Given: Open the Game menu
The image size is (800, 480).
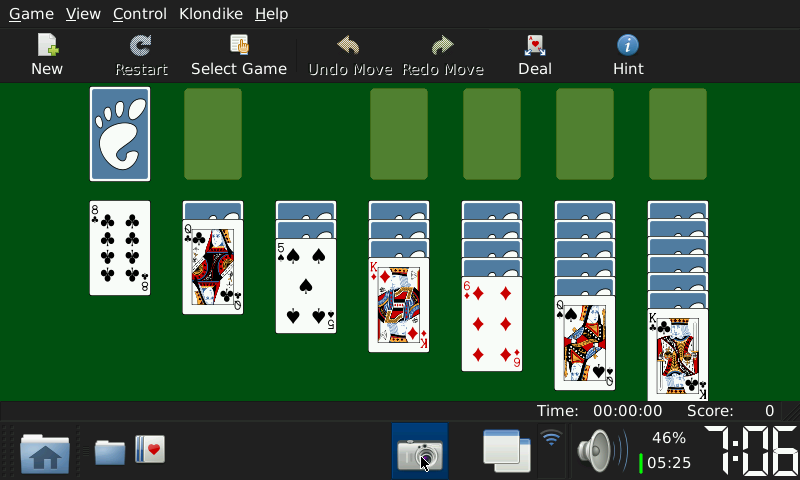Looking at the screenshot, I should coord(31,14).
